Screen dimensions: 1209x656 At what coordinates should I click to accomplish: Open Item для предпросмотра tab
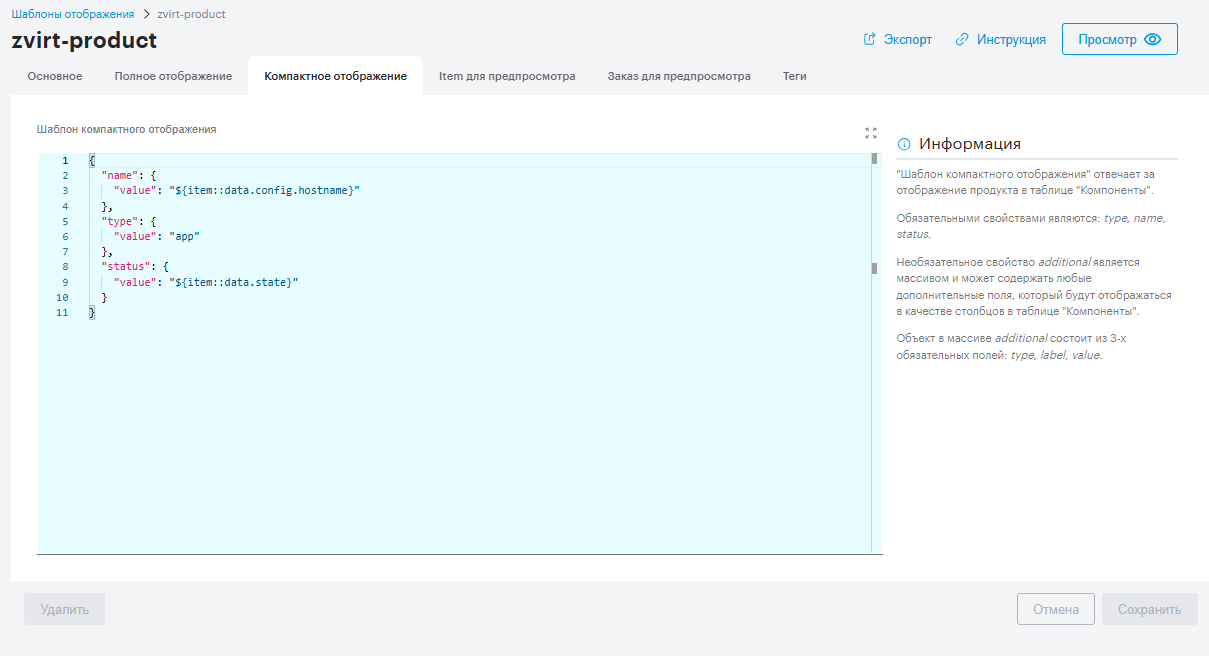(x=507, y=76)
